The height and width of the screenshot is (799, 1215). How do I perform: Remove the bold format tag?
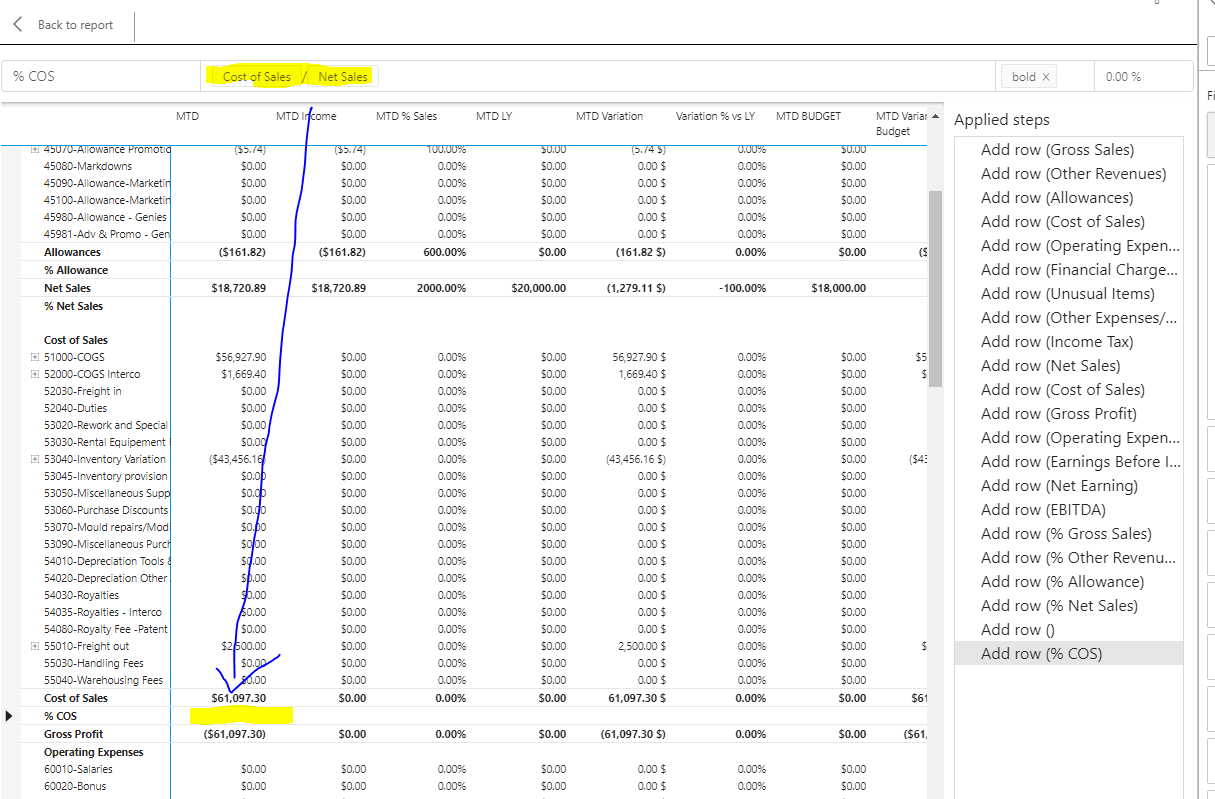(x=1046, y=77)
